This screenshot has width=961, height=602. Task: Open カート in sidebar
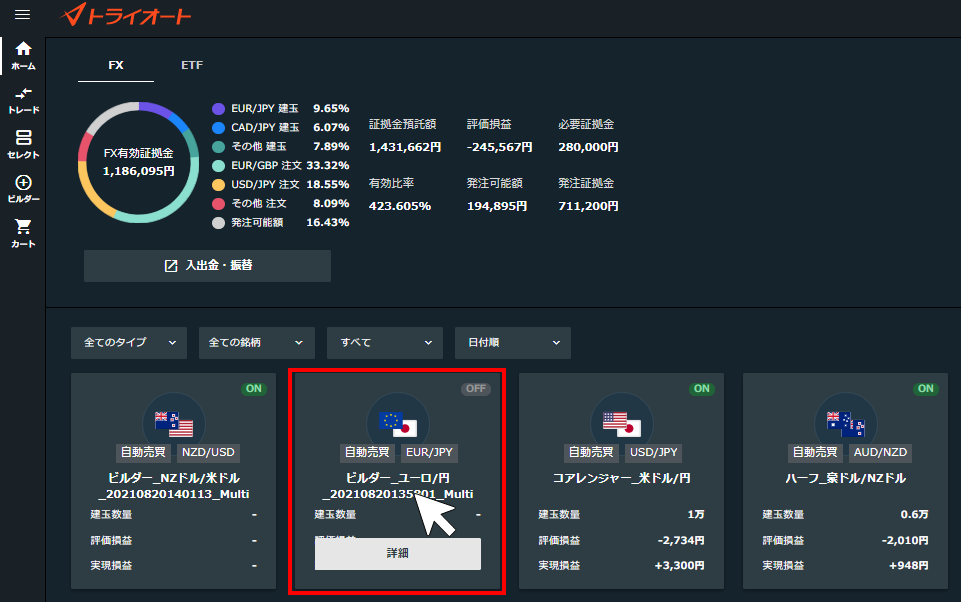(x=23, y=234)
